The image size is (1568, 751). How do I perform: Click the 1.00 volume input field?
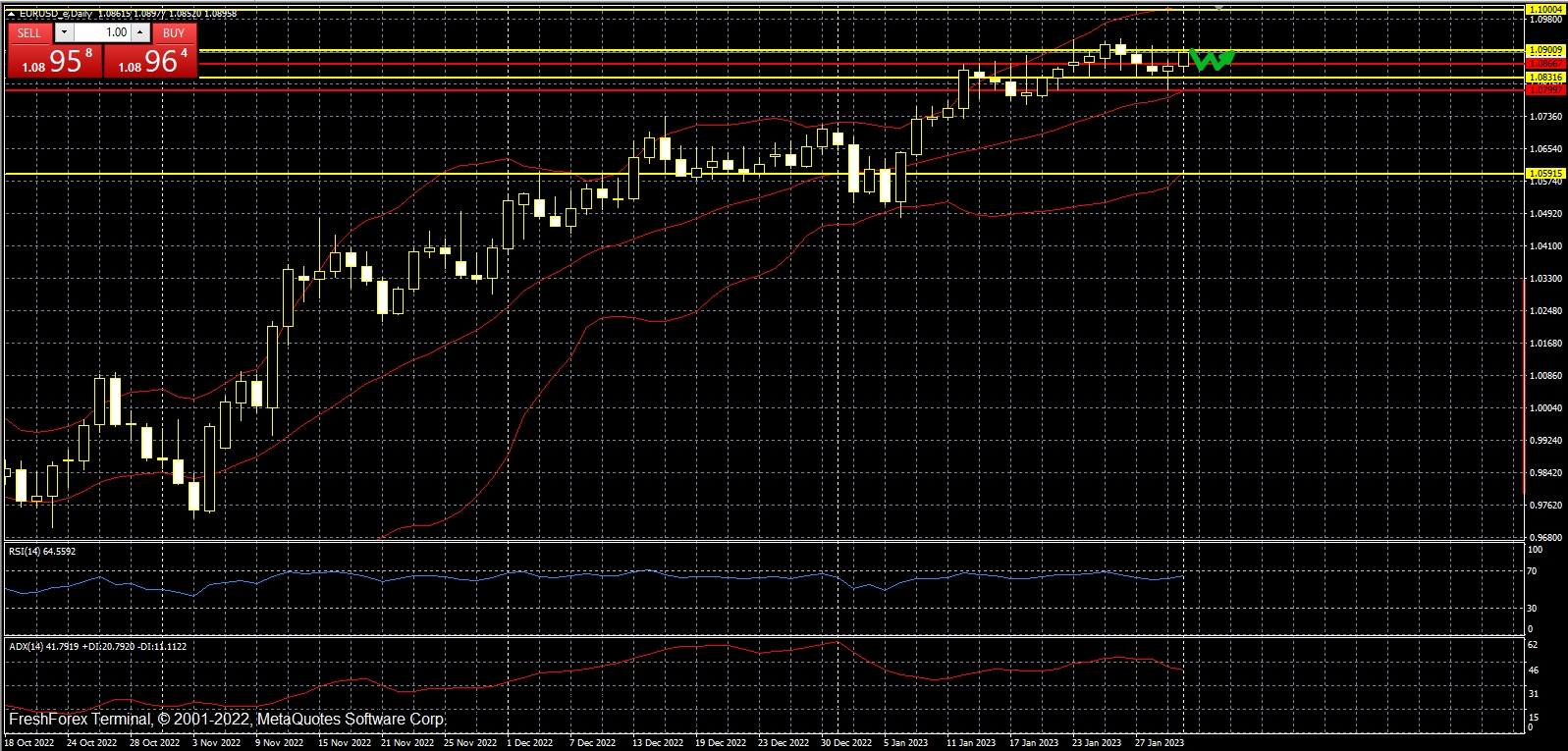pos(103,32)
